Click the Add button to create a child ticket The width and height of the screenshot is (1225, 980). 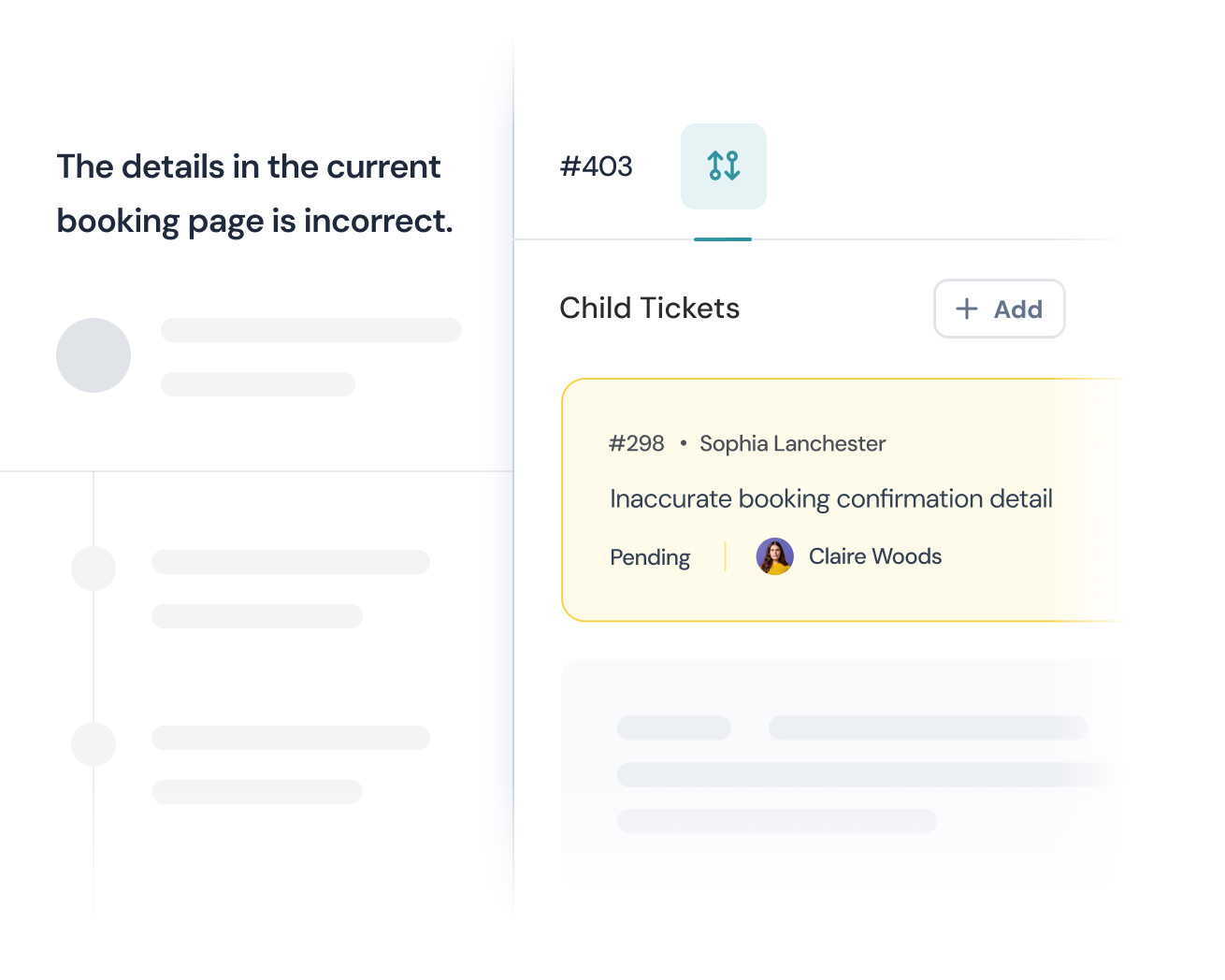tap(999, 309)
